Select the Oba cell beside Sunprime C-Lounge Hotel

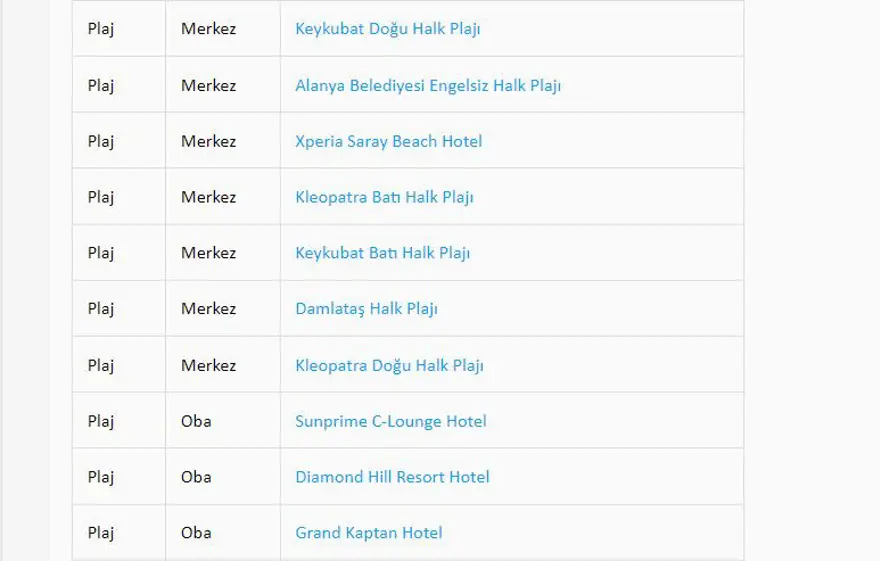[x=196, y=421]
